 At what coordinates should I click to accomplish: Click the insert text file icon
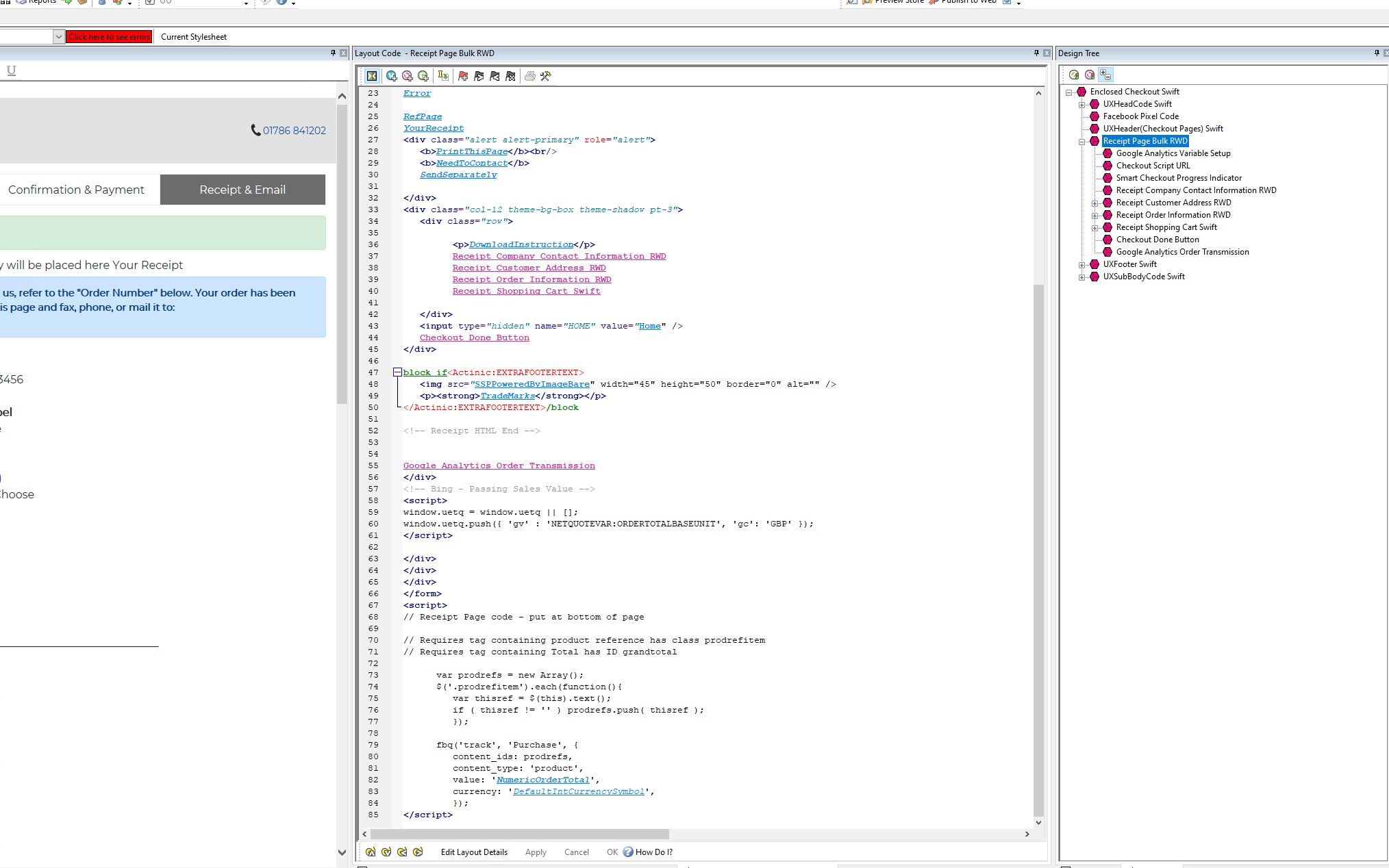(x=443, y=76)
